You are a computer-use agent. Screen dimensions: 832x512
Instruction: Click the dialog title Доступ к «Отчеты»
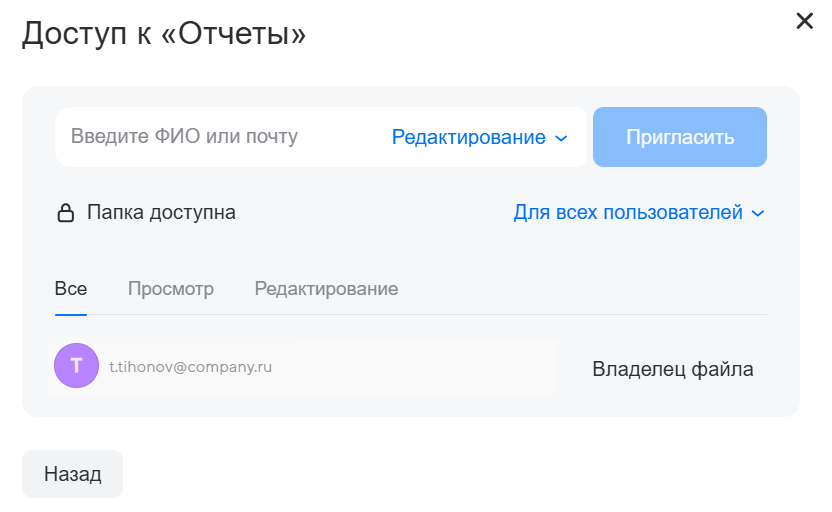pos(164,33)
